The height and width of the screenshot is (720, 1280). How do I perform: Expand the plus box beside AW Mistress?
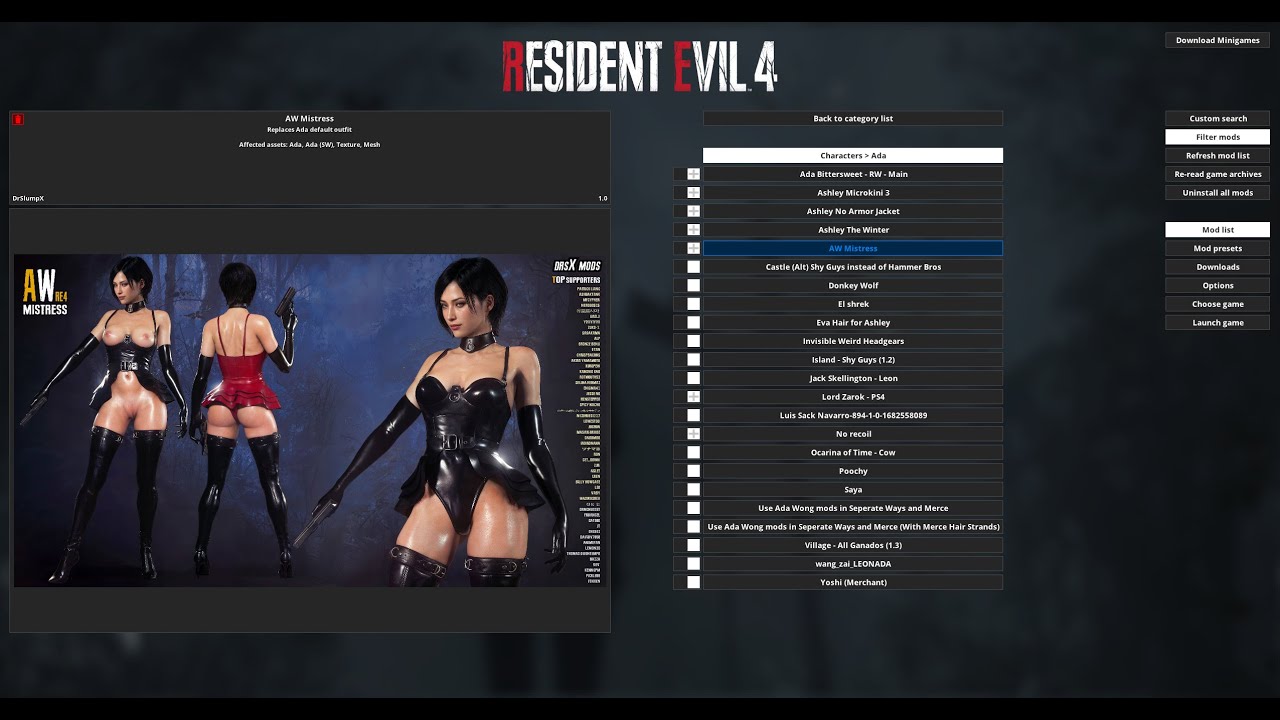click(693, 248)
